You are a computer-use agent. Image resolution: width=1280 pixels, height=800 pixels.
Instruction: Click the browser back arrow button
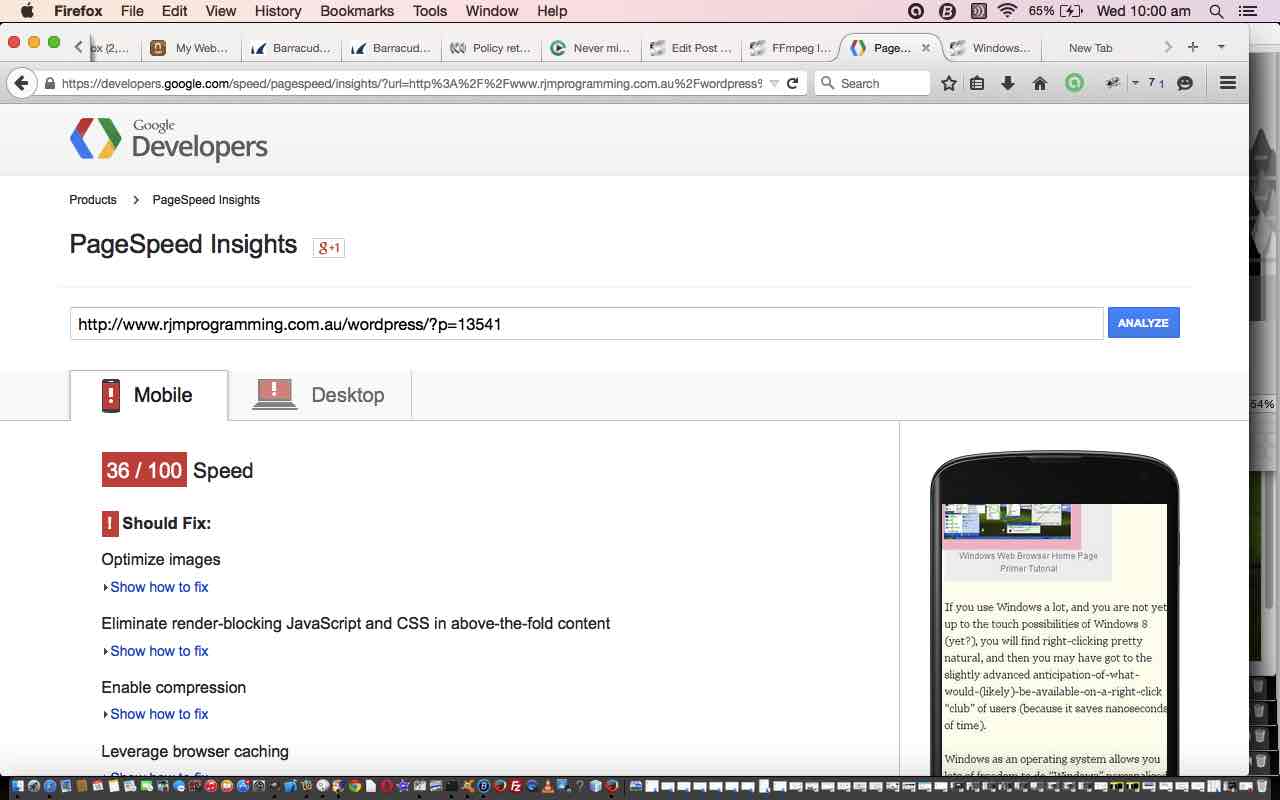tap(22, 84)
